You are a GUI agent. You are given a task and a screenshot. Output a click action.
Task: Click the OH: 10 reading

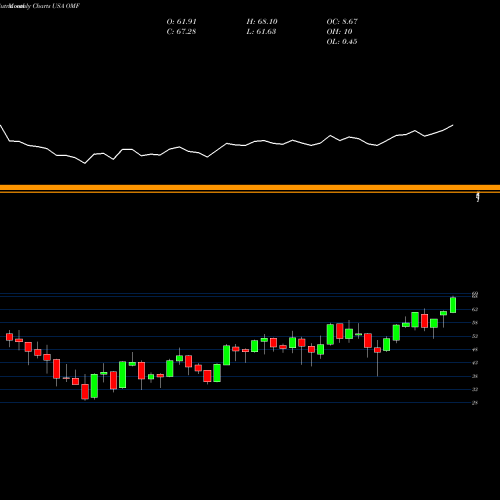(339, 32)
